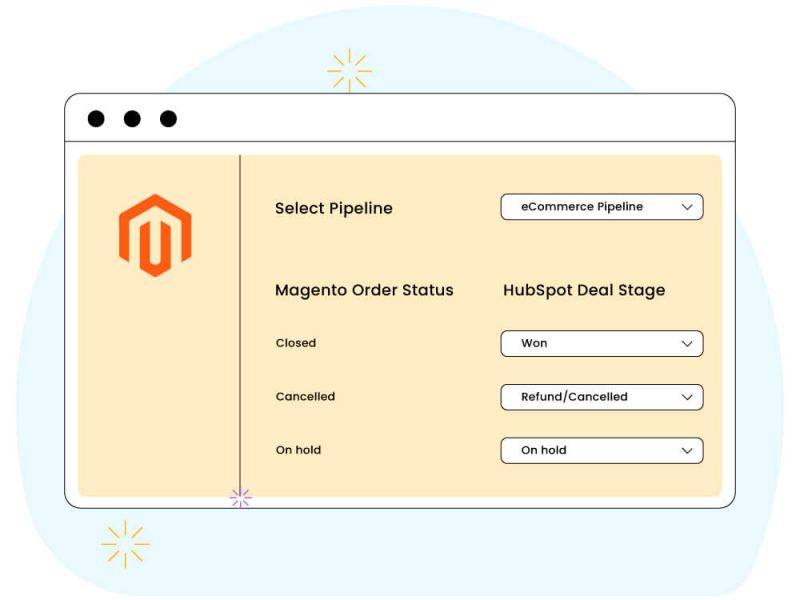Click the orange sparkle decoration above the window
The width and height of the screenshot is (800, 600).
pyautogui.click(x=348, y=70)
